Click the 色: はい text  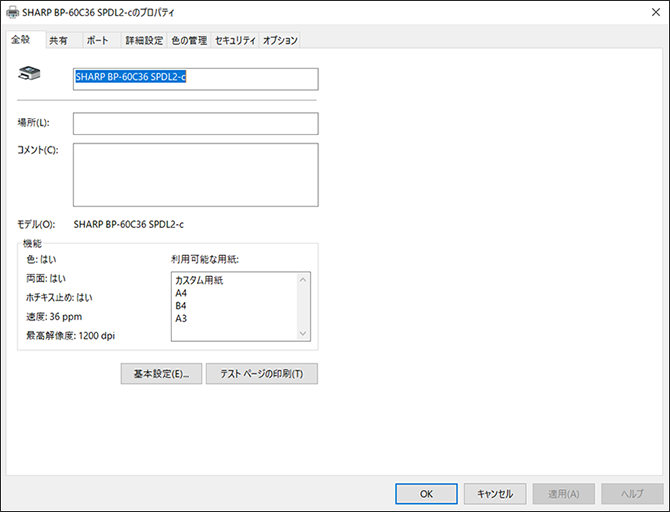click(41, 259)
